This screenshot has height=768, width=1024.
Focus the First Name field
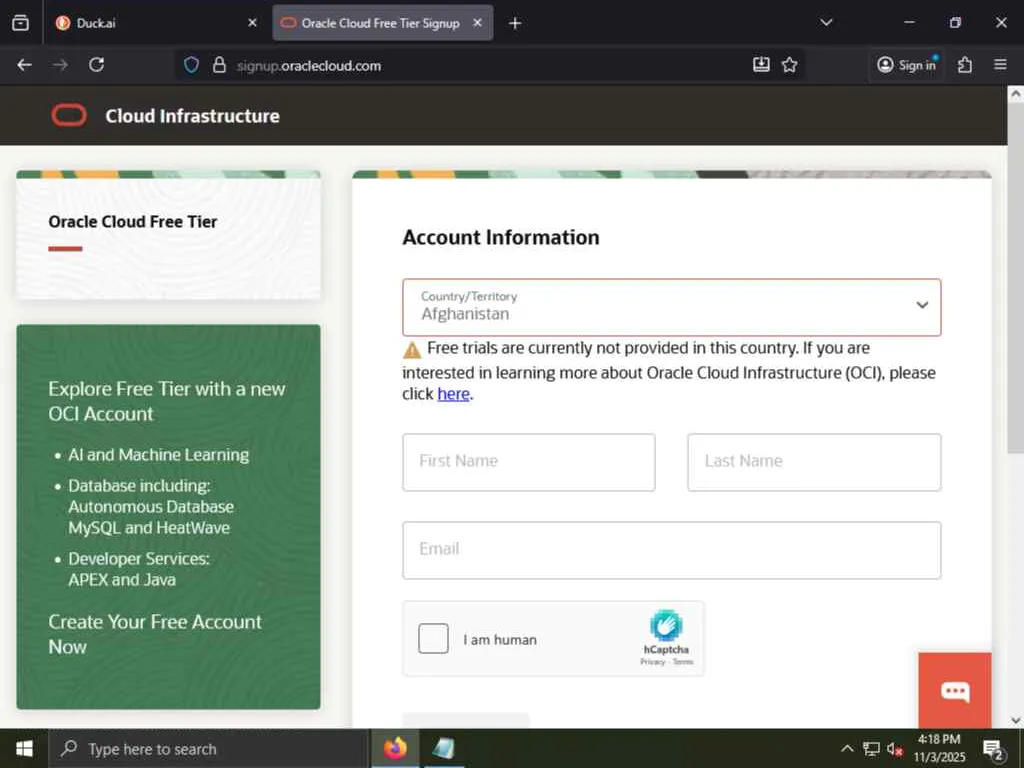click(x=528, y=462)
